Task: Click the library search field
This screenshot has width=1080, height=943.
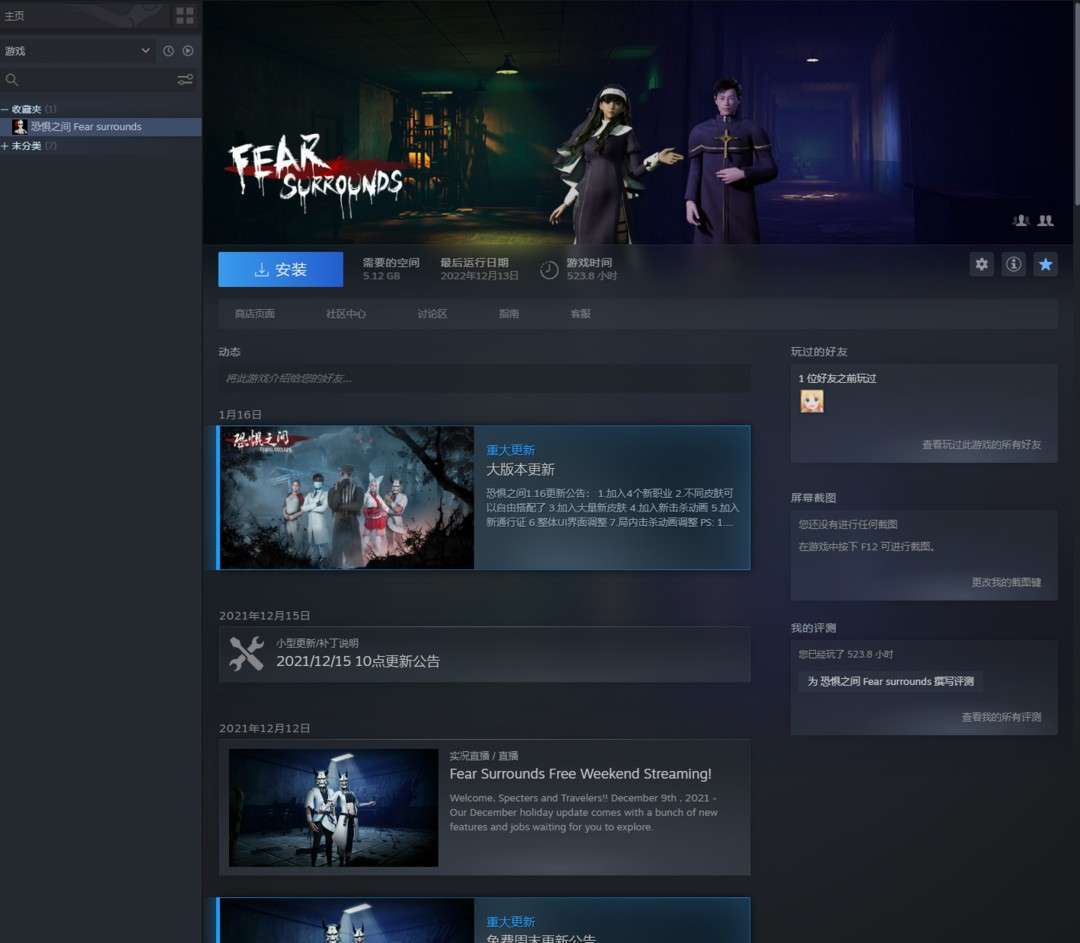Action: click(x=96, y=80)
